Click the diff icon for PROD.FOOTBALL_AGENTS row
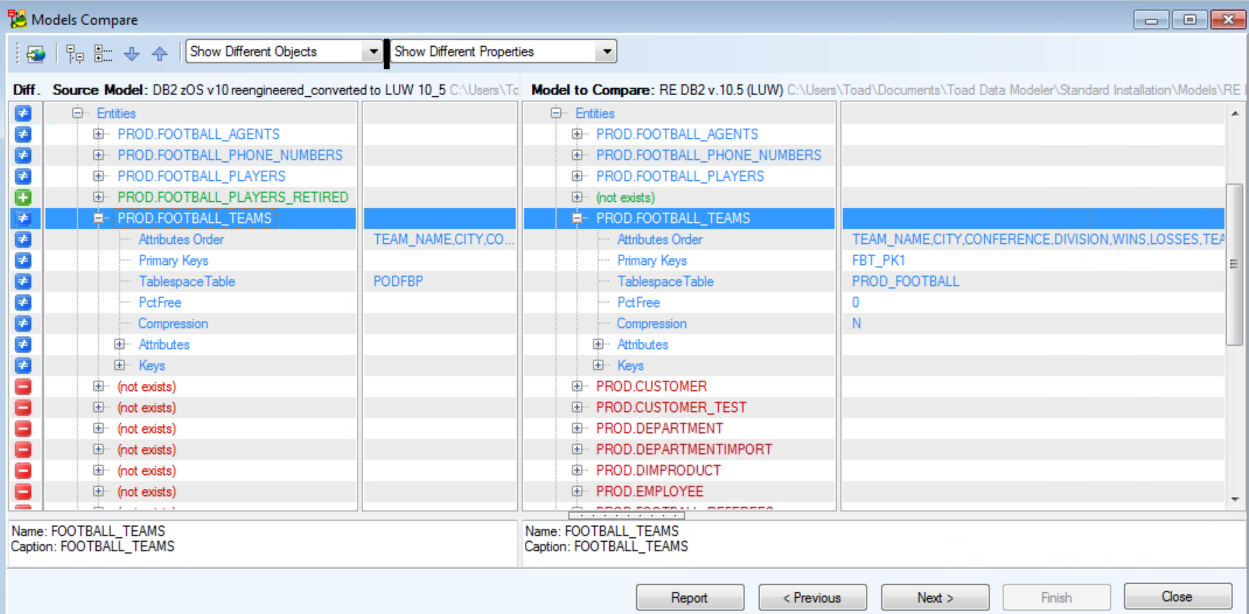The height and width of the screenshot is (614, 1249). coord(23,134)
